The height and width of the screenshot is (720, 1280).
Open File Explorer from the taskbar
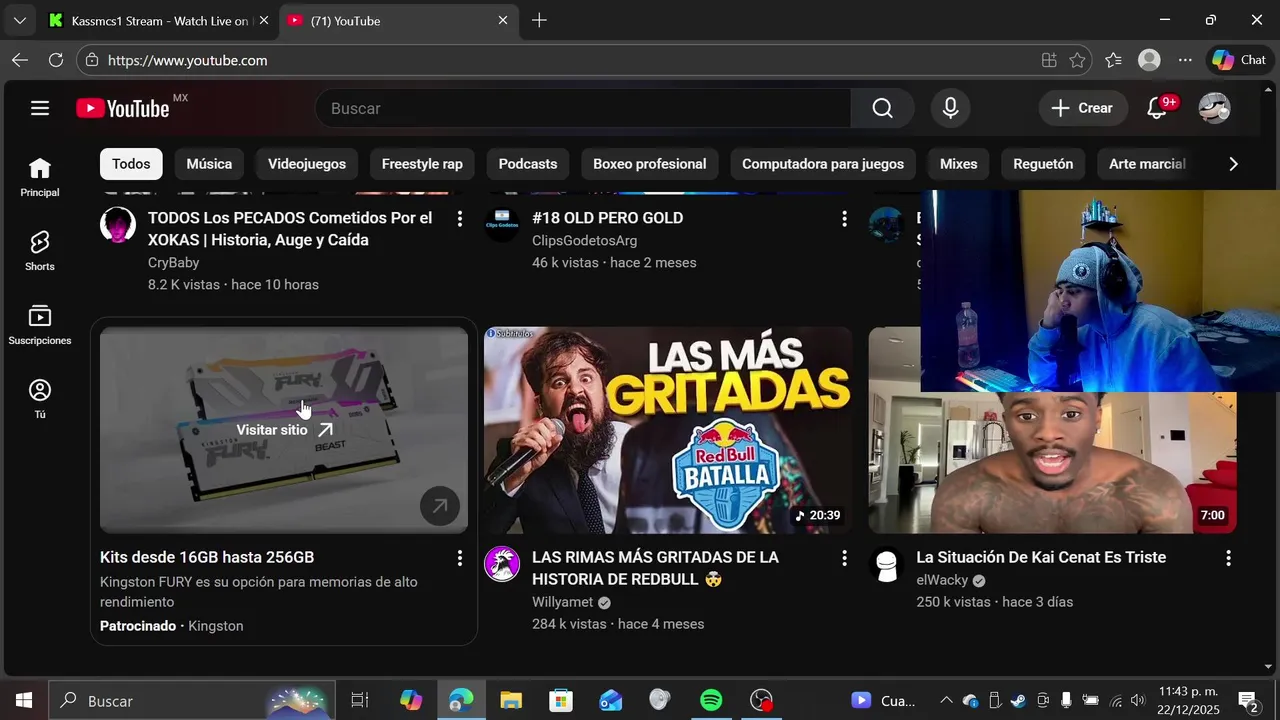511,701
